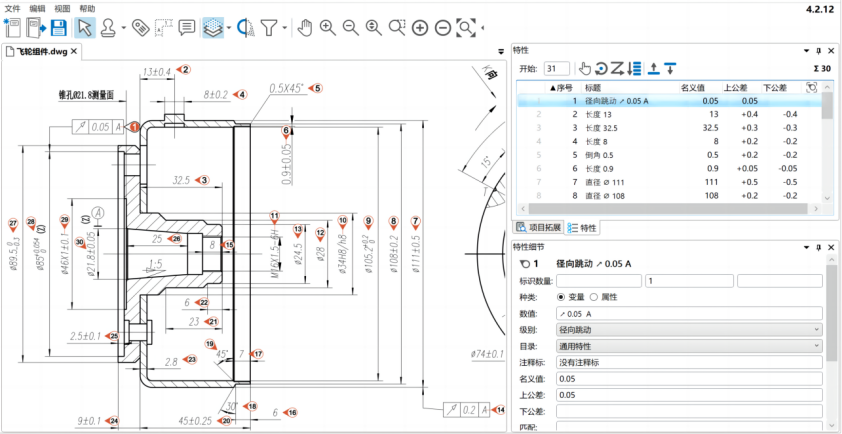Screen dimensions: 842x434
Task: Toggle pin on the 特性细节 panel
Action: tap(817, 247)
